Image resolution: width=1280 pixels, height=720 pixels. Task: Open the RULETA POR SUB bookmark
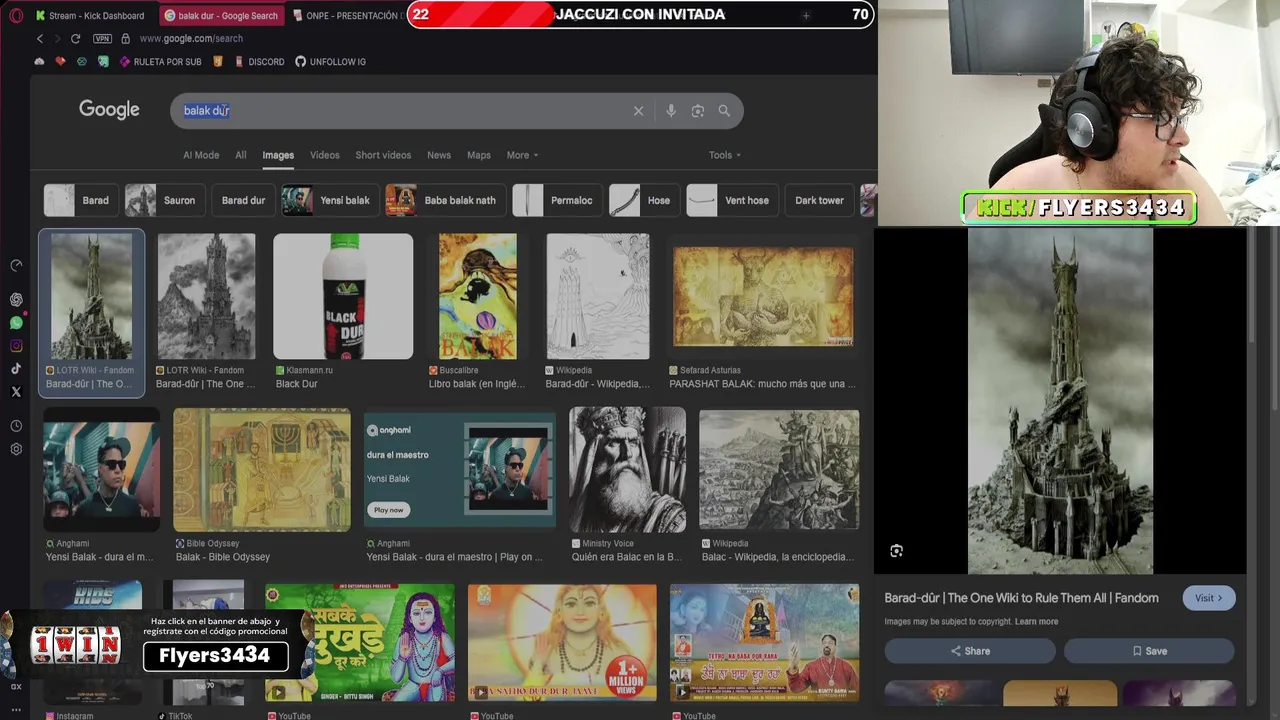[159, 62]
